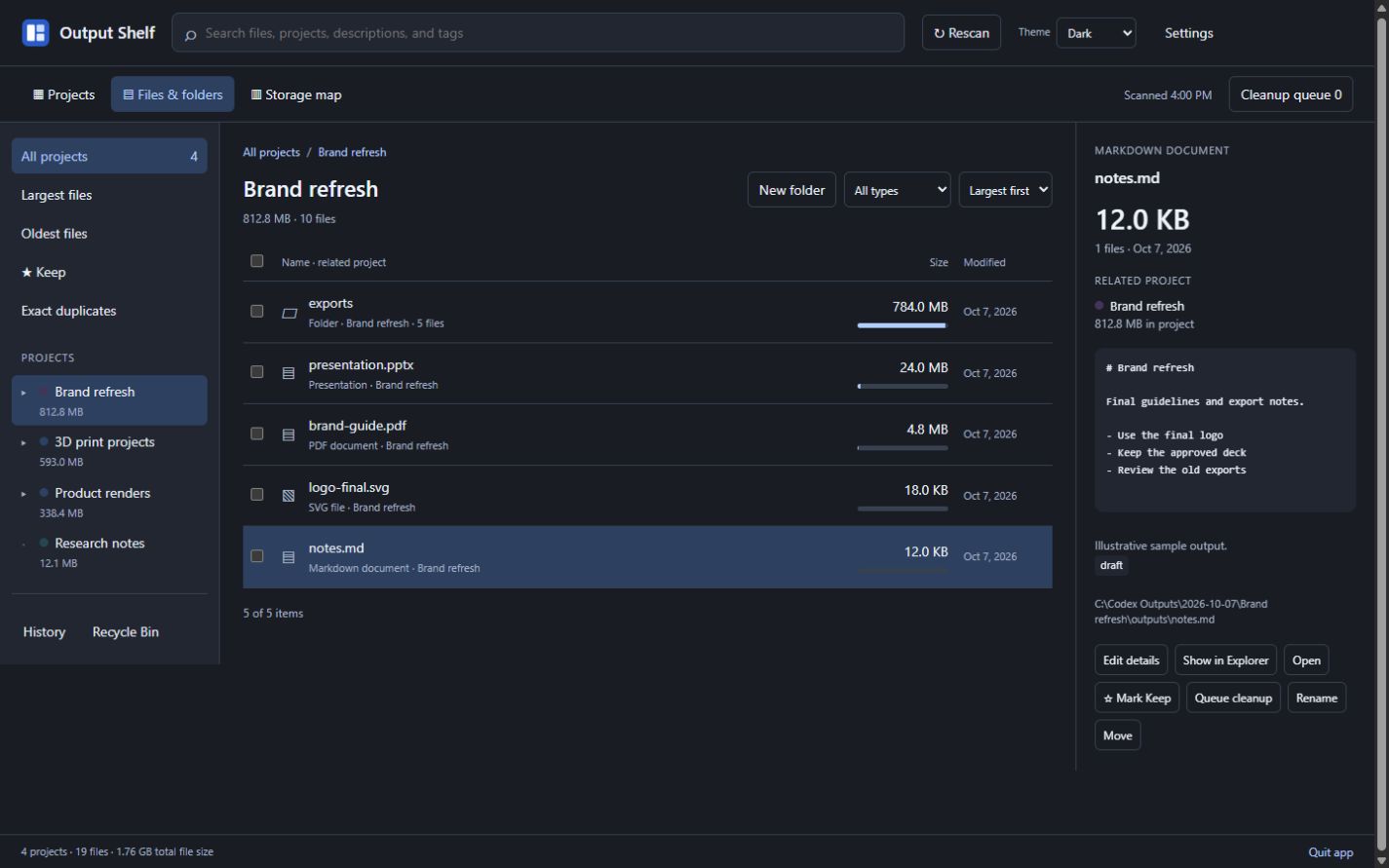
Task: Expand the 3D print projects tree arrow
Action: (x=24, y=443)
